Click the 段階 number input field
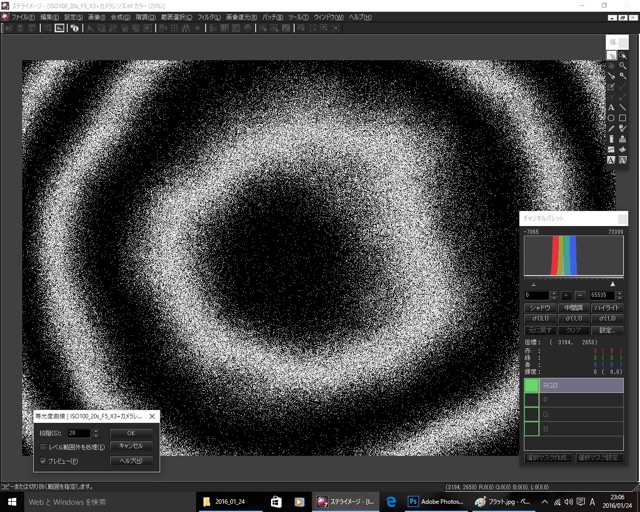Viewport: 640px width, 512px height. click(78, 433)
